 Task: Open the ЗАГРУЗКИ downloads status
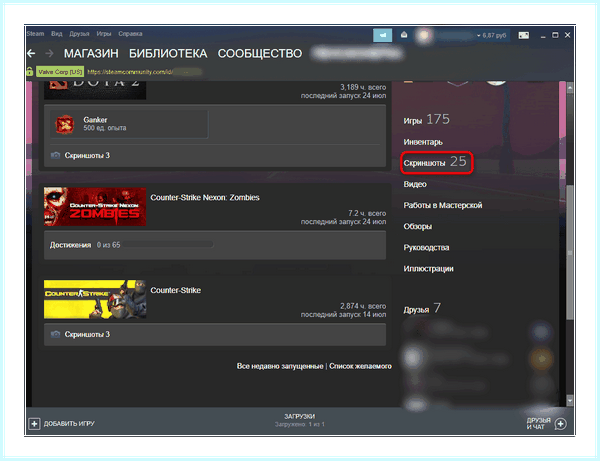pos(300,420)
